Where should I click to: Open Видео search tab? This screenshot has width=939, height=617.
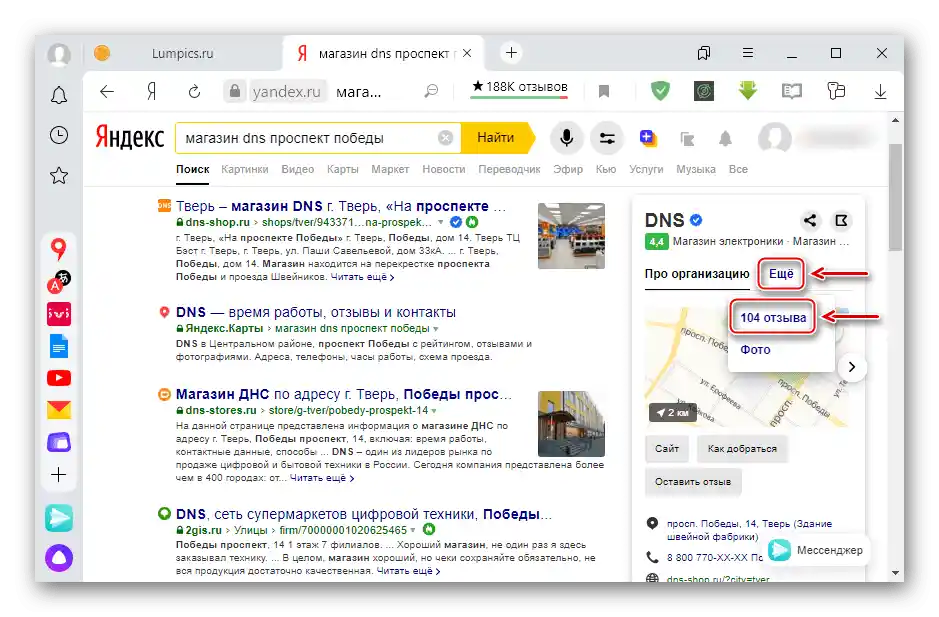click(298, 170)
